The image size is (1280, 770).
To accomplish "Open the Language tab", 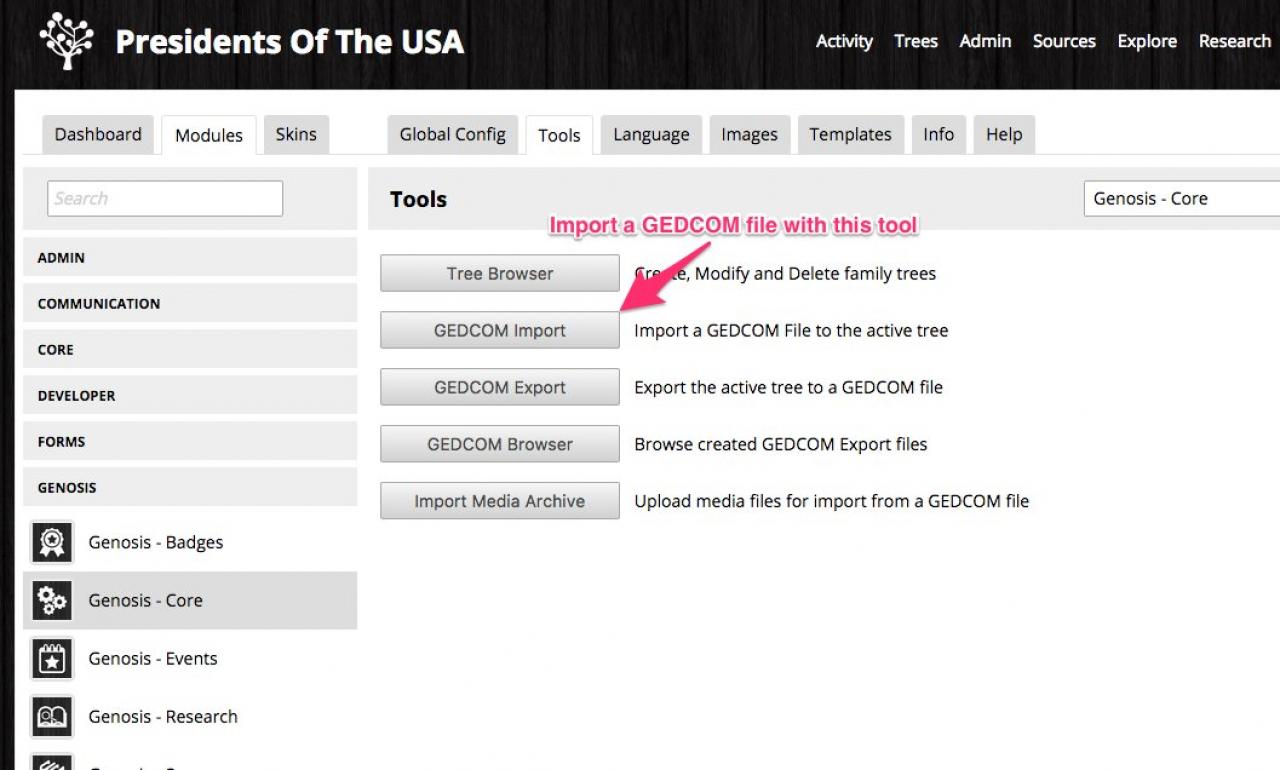I will 651,135.
